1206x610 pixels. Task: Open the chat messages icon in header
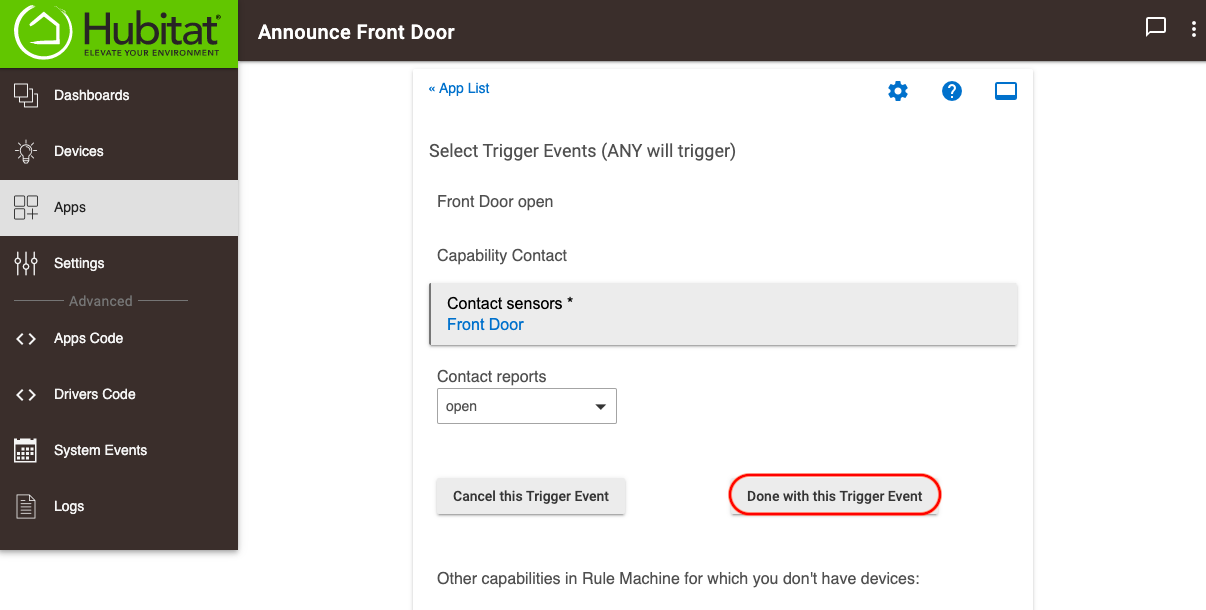(1156, 27)
